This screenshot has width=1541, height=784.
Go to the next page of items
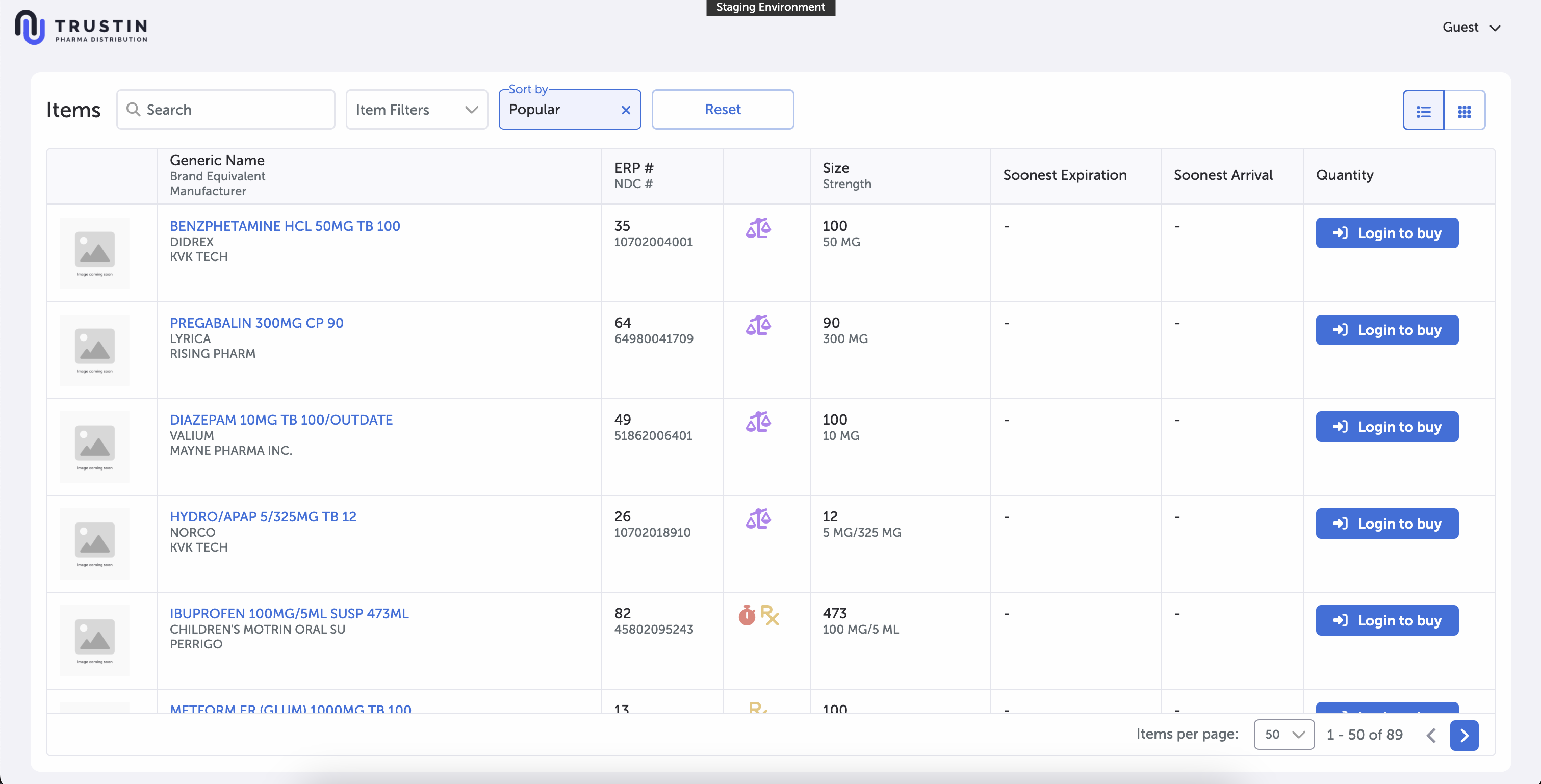(1464, 735)
